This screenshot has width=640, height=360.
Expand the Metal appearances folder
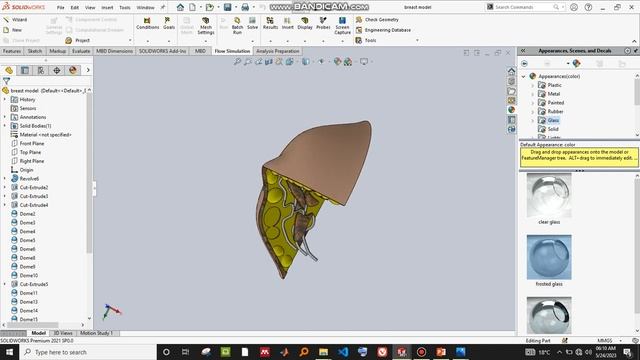[x=533, y=94]
